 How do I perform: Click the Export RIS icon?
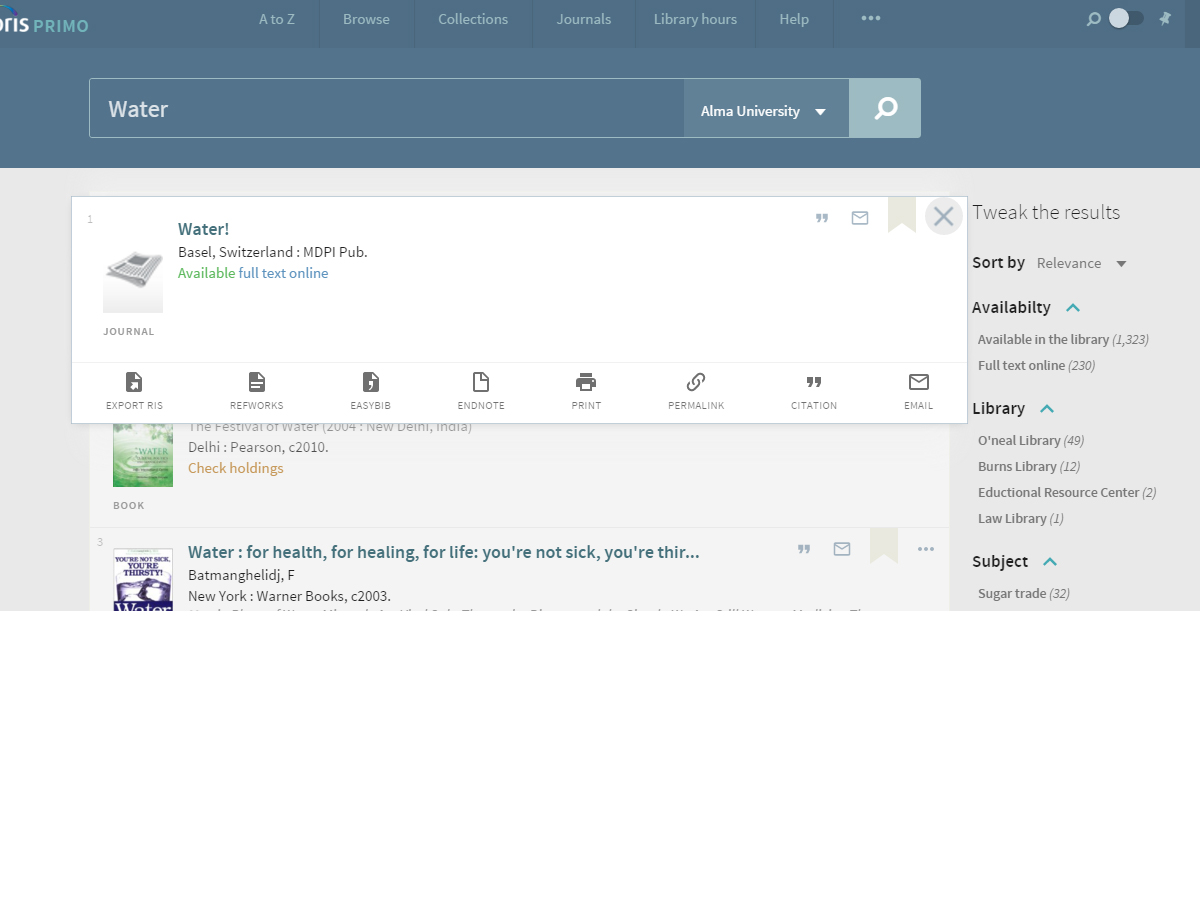134,382
